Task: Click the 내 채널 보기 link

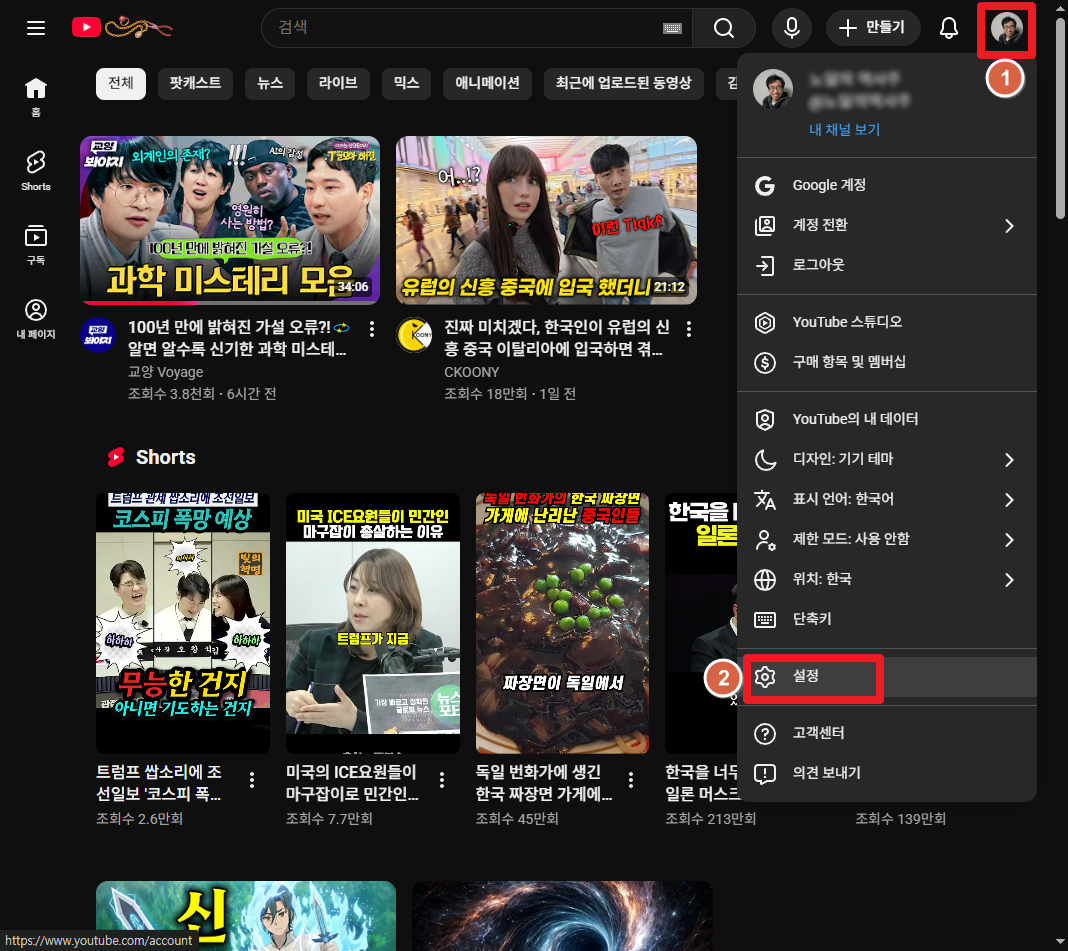Action: (x=844, y=130)
